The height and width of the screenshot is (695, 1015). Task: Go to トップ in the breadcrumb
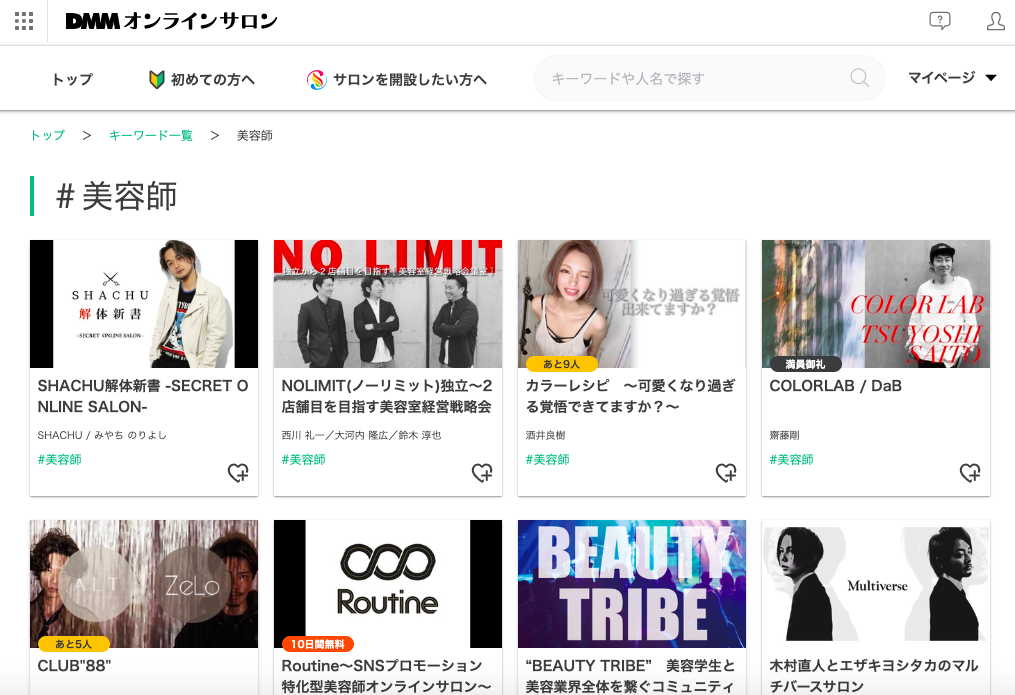[47, 135]
